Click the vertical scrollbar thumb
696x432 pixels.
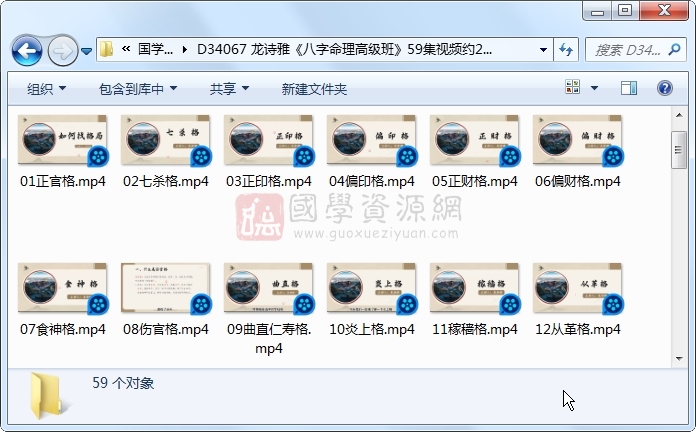tap(679, 150)
